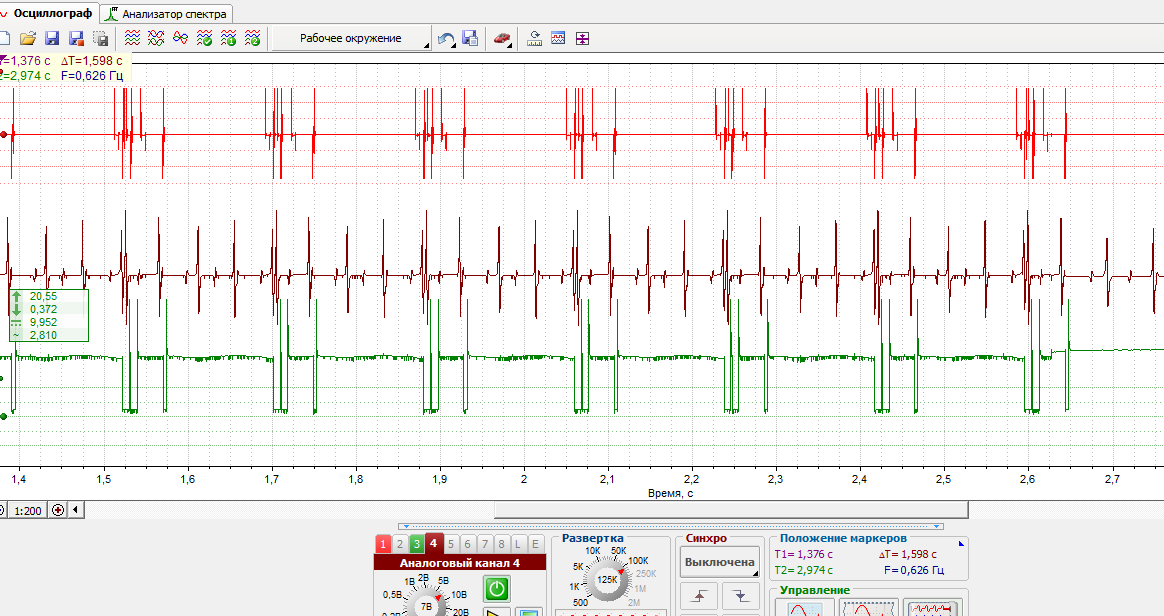Viewport: 1164px width, 616px height.
Task: Click the floppy disk icon with red square
Action: (x=76, y=38)
